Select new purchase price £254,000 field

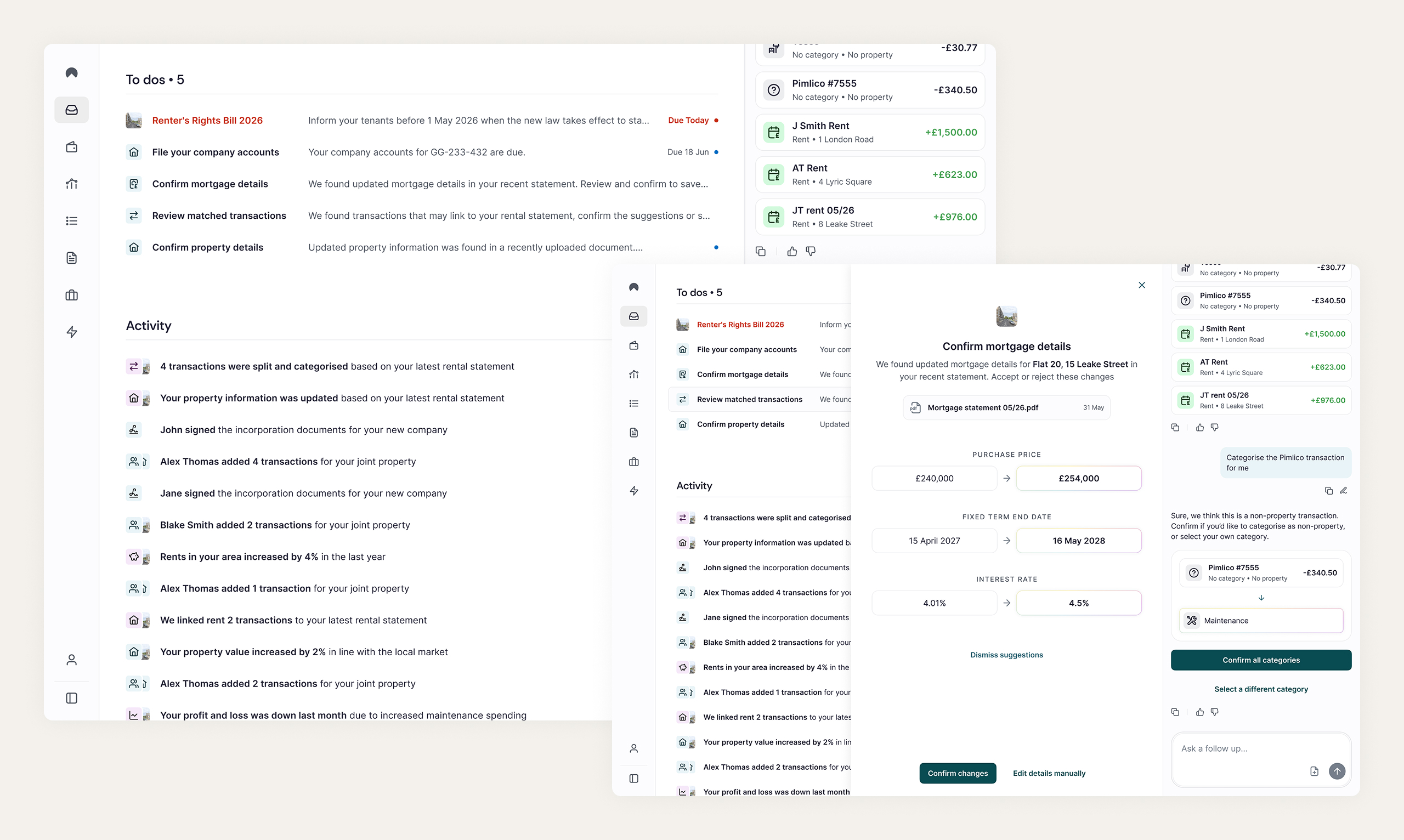point(1078,478)
